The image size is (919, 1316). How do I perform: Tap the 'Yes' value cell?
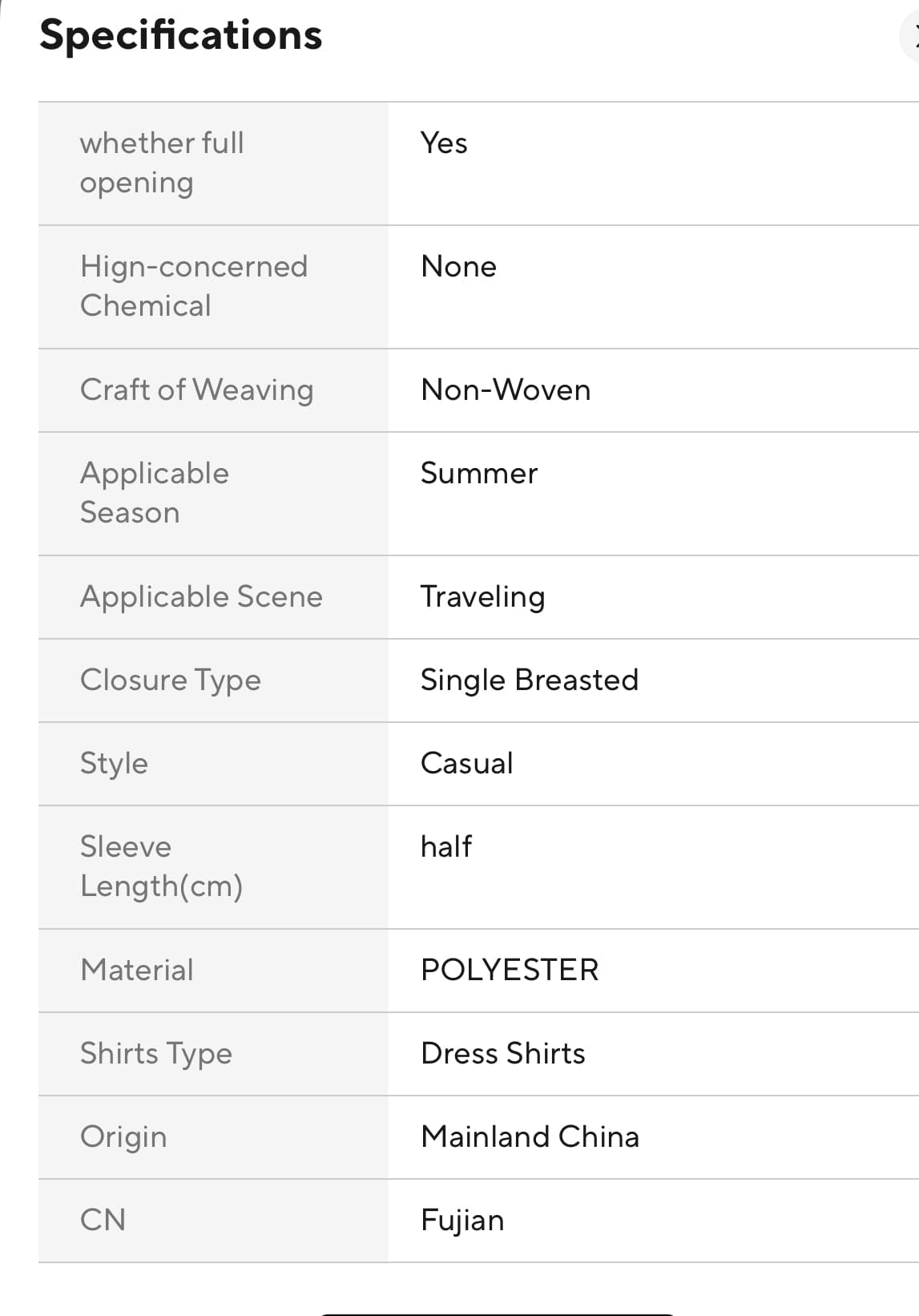point(444,143)
